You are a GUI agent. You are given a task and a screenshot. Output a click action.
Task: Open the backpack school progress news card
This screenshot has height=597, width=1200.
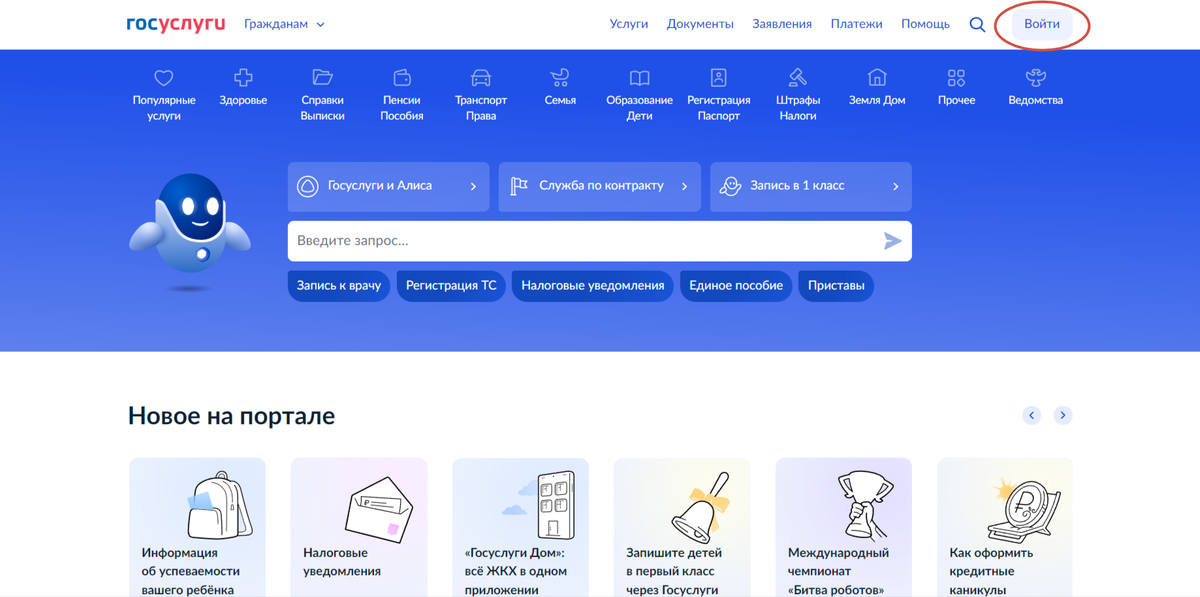tap(197, 527)
